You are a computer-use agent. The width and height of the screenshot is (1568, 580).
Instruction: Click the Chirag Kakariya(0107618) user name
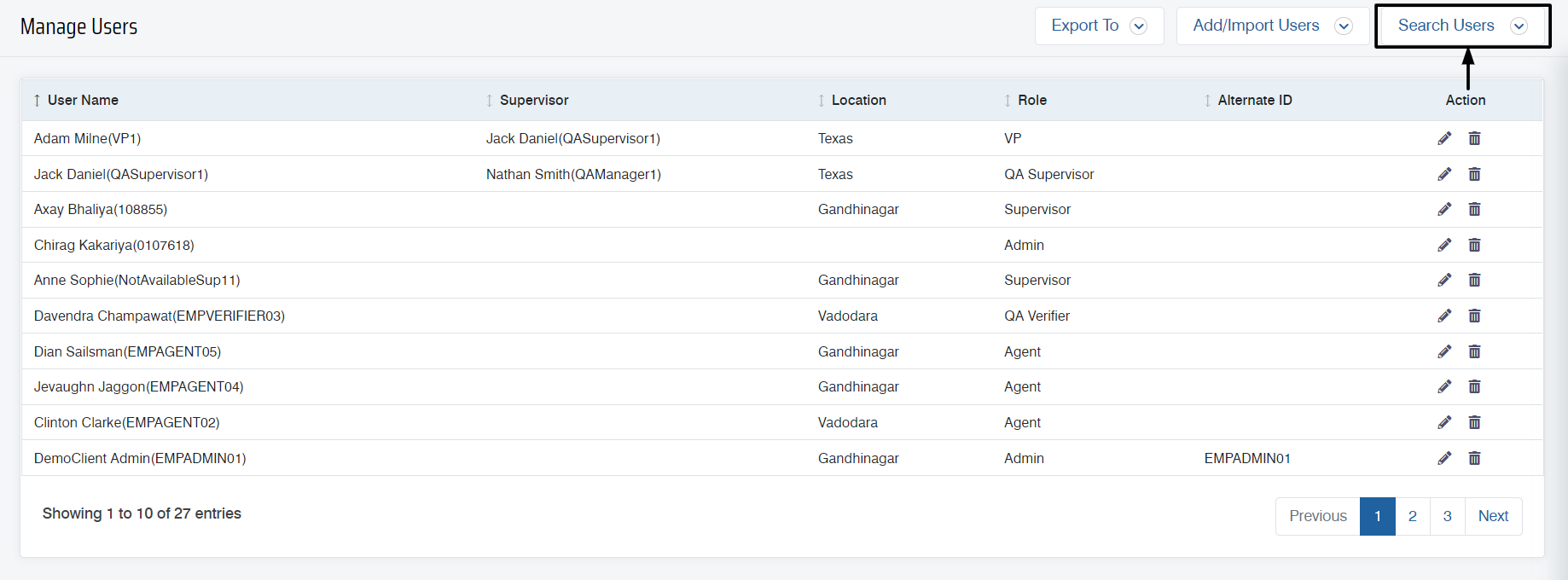(x=114, y=245)
